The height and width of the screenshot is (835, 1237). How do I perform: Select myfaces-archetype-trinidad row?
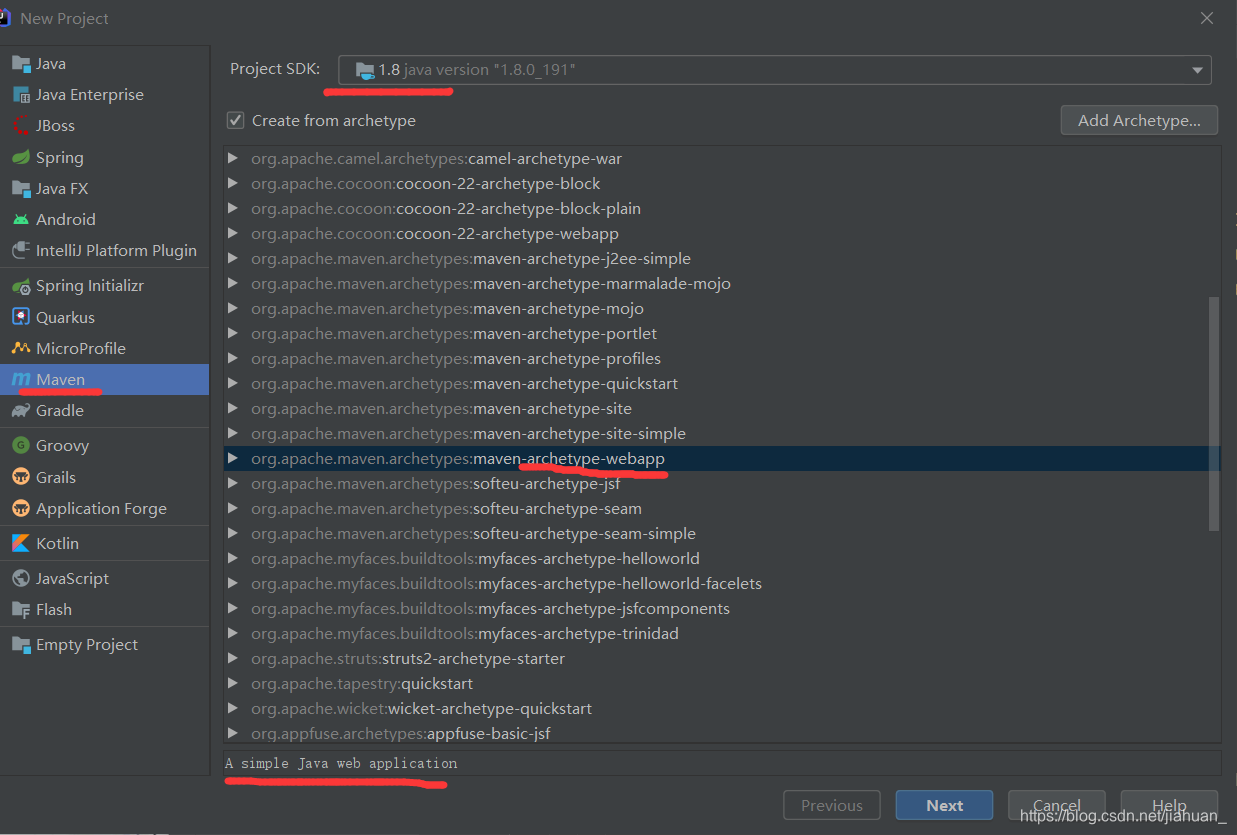pos(721,634)
